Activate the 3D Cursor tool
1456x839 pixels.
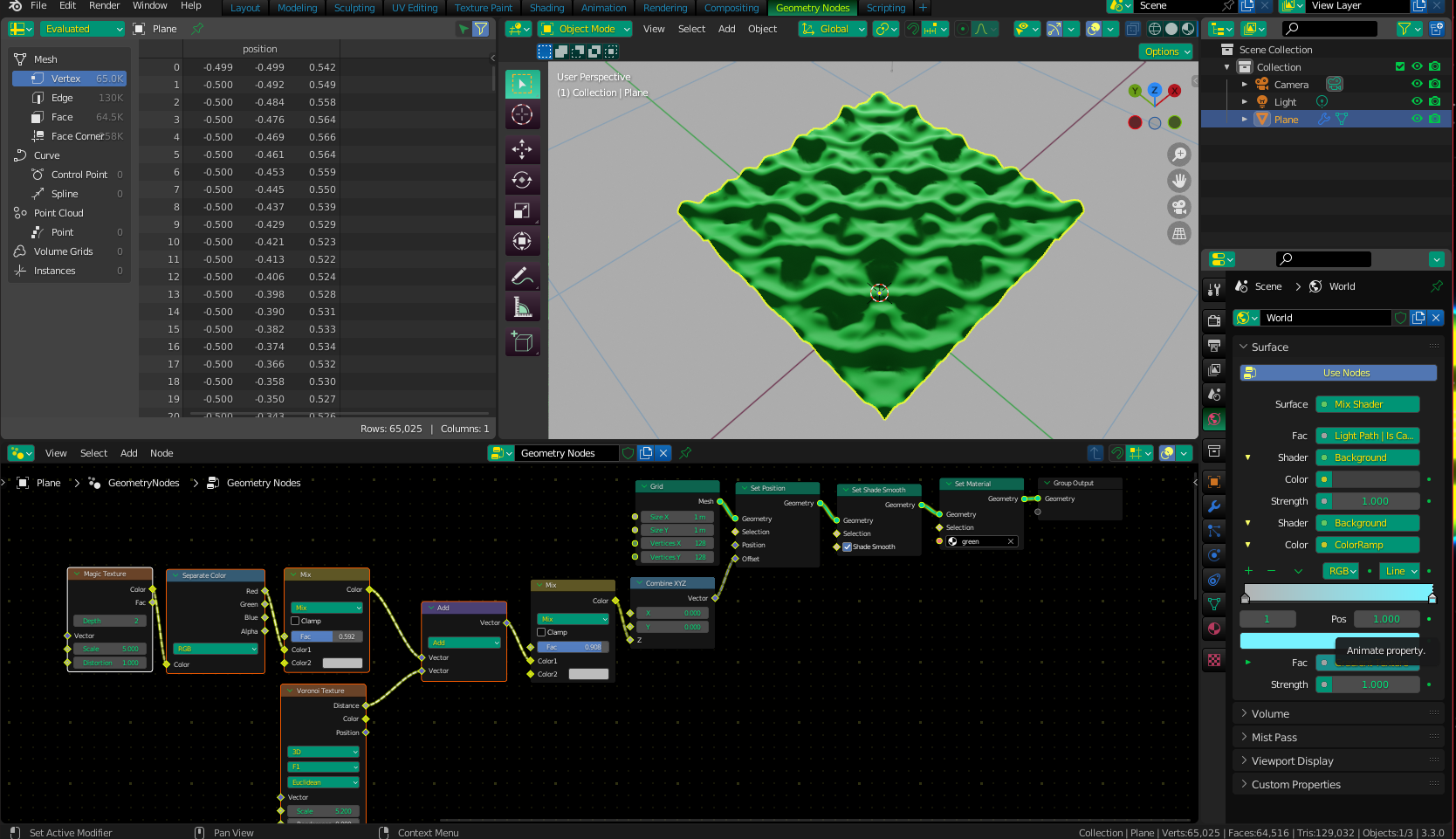coord(522,114)
